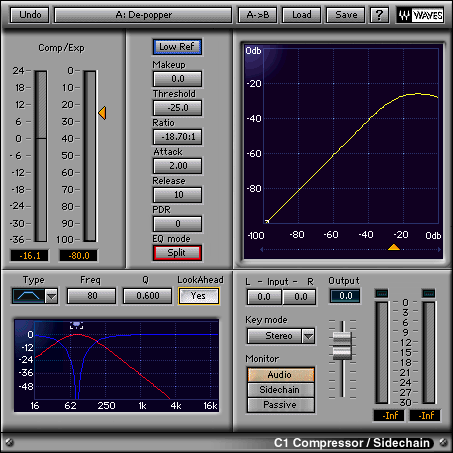The height and width of the screenshot is (453, 453).
Task: Click the Ratio -18.70:1 field
Action: click(177, 137)
